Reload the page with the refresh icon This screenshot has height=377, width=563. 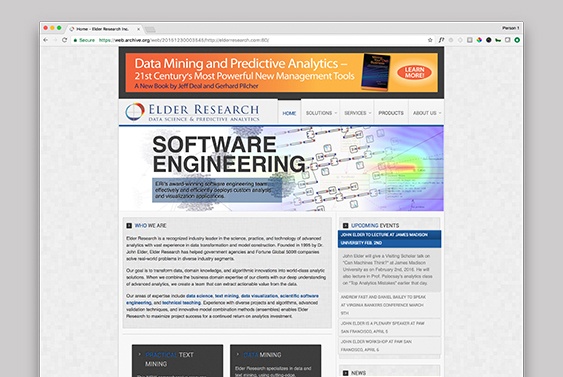pos(65,40)
